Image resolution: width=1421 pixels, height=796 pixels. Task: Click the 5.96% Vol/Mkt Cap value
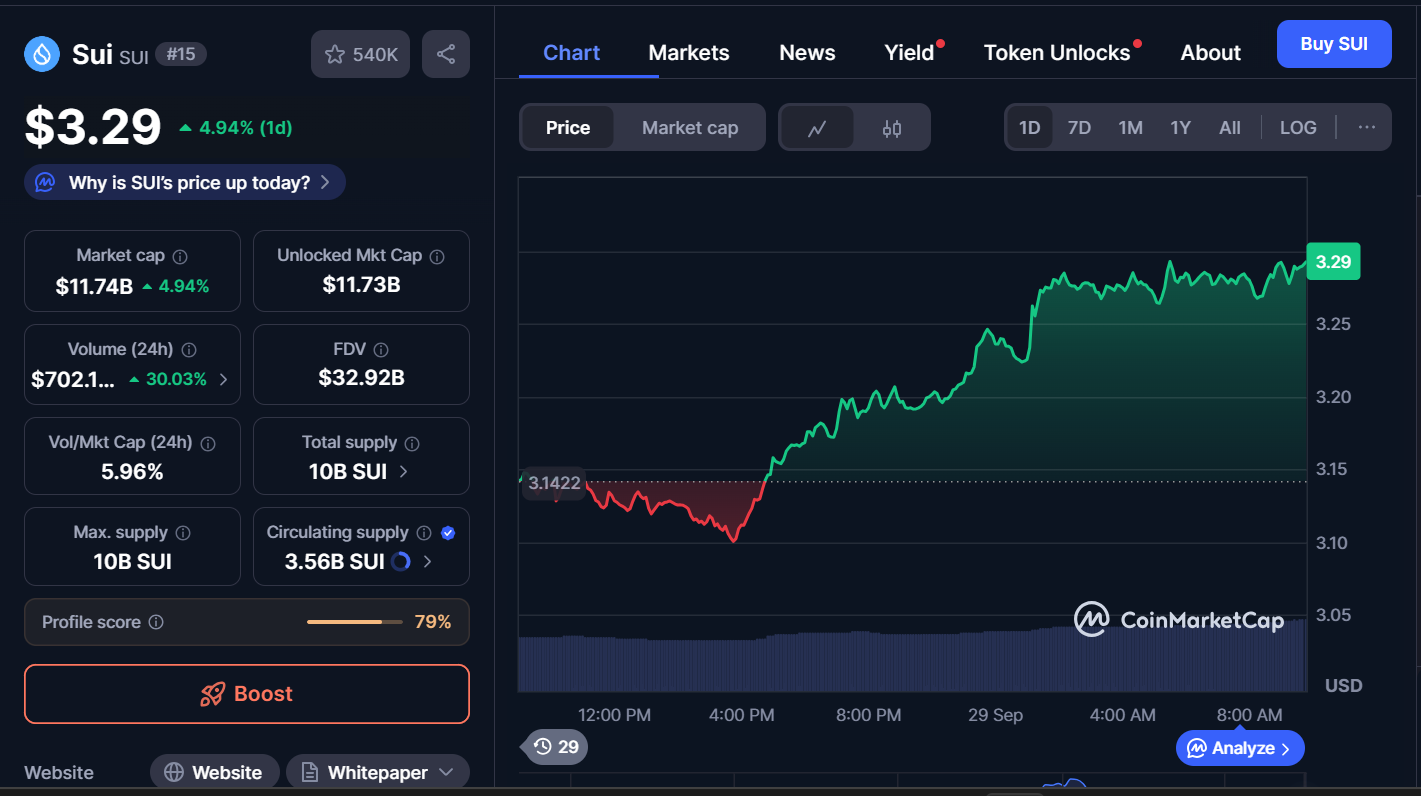coord(132,471)
